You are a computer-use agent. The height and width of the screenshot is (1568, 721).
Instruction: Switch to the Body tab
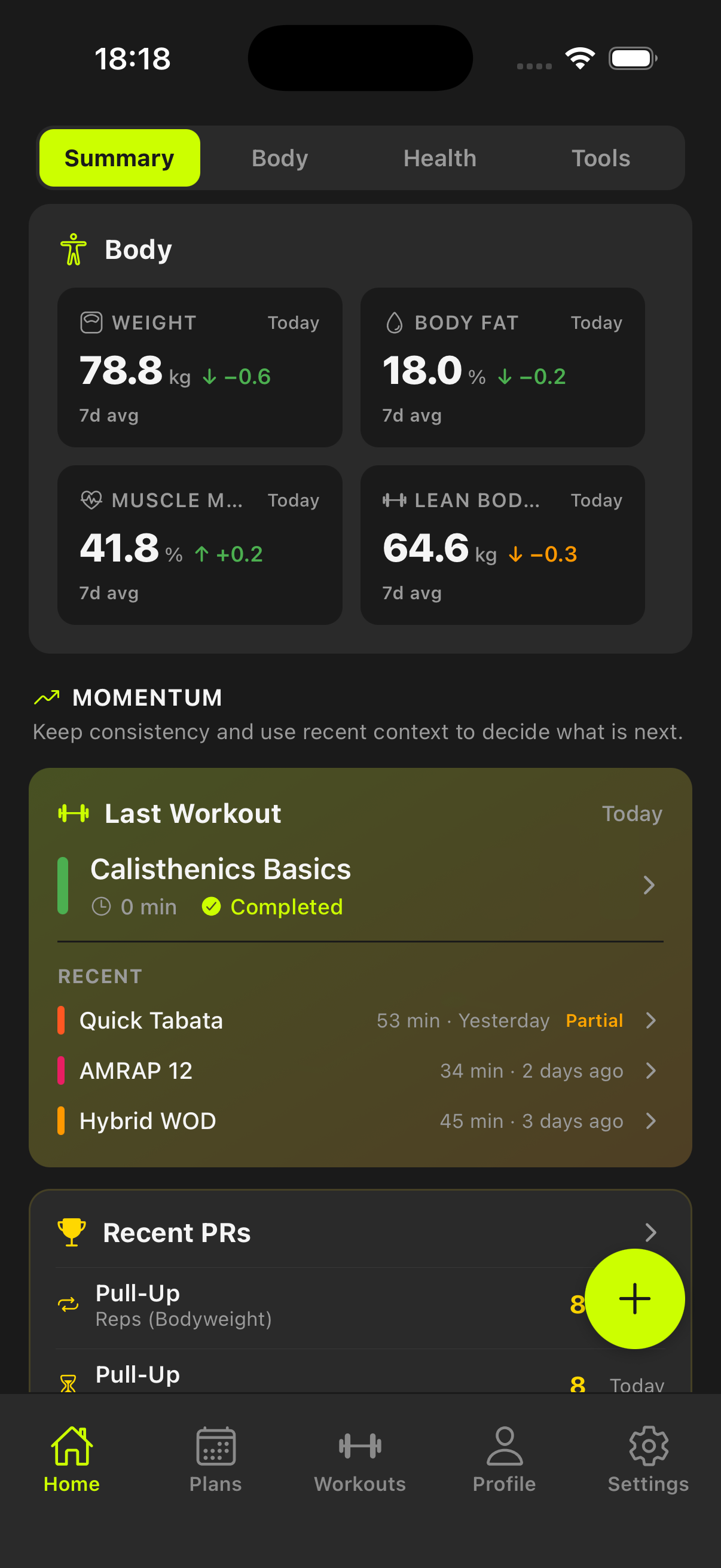point(279,158)
